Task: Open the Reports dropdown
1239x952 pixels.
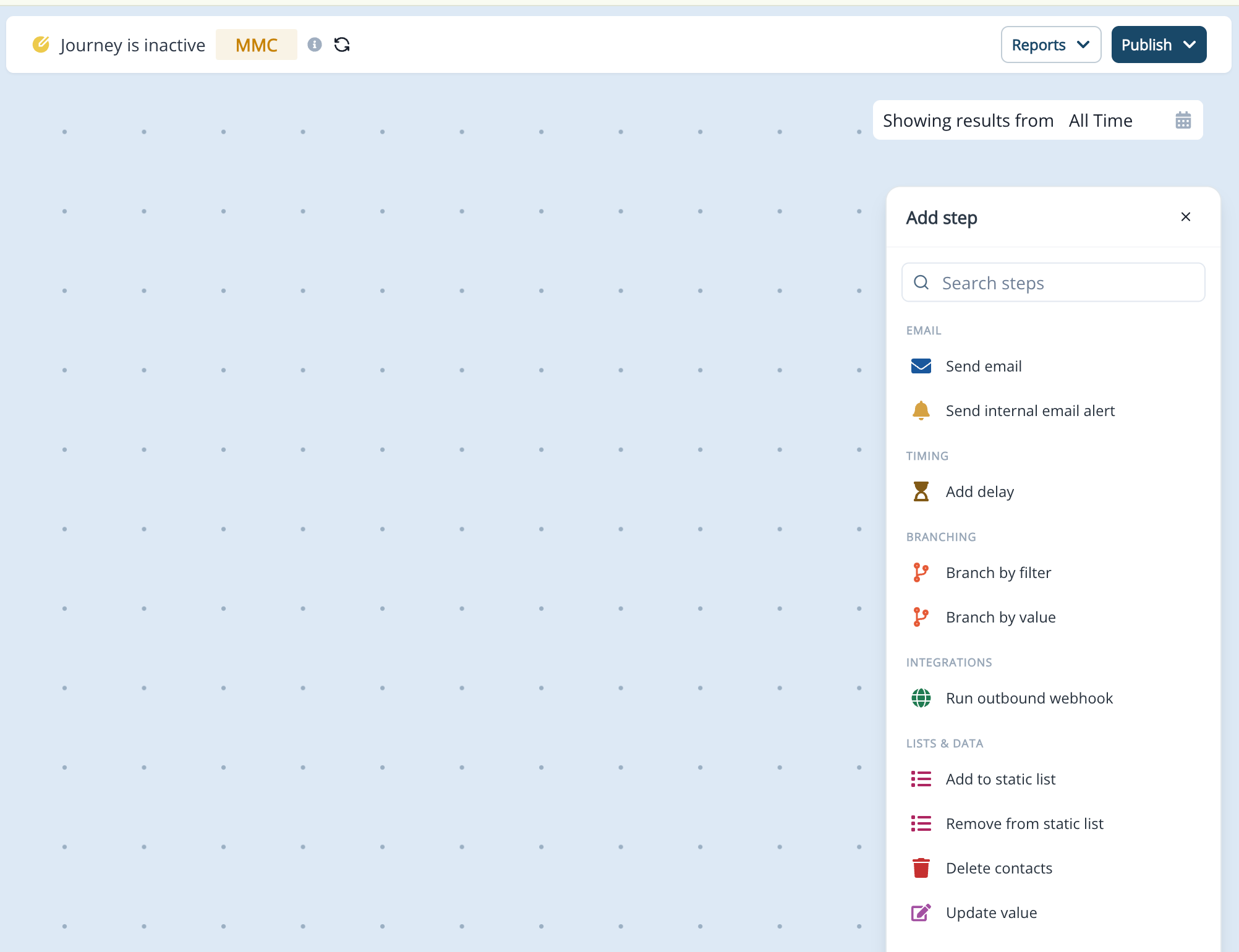Action: pyautogui.click(x=1051, y=45)
